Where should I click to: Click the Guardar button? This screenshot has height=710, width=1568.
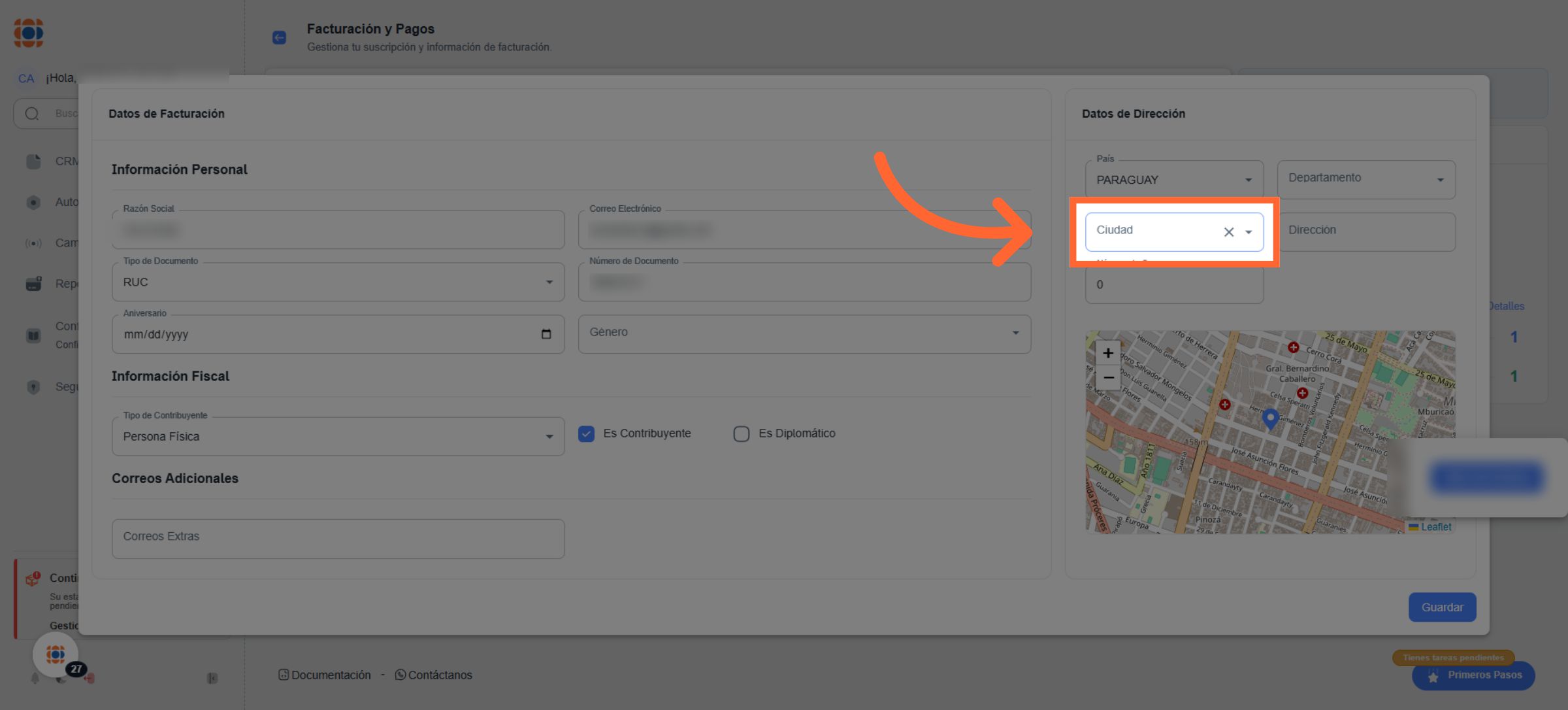click(1442, 607)
